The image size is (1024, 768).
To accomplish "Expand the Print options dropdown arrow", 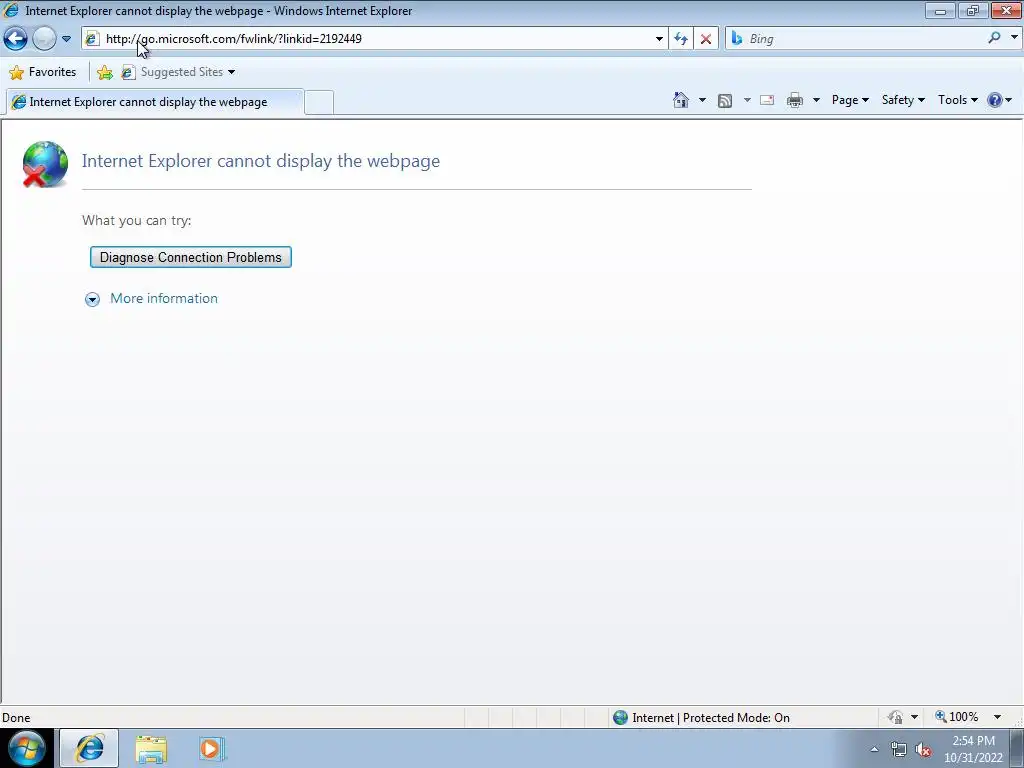I will [x=816, y=100].
